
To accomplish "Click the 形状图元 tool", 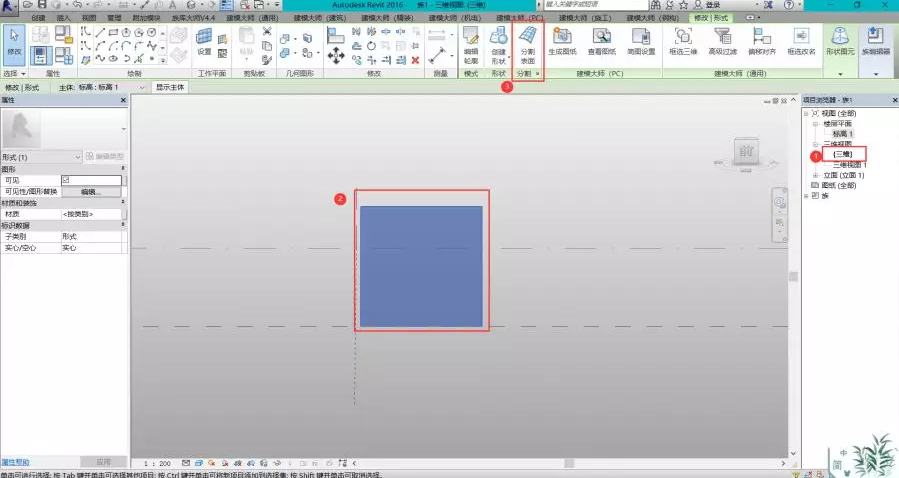I will pyautogui.click(x=840, y=42).
